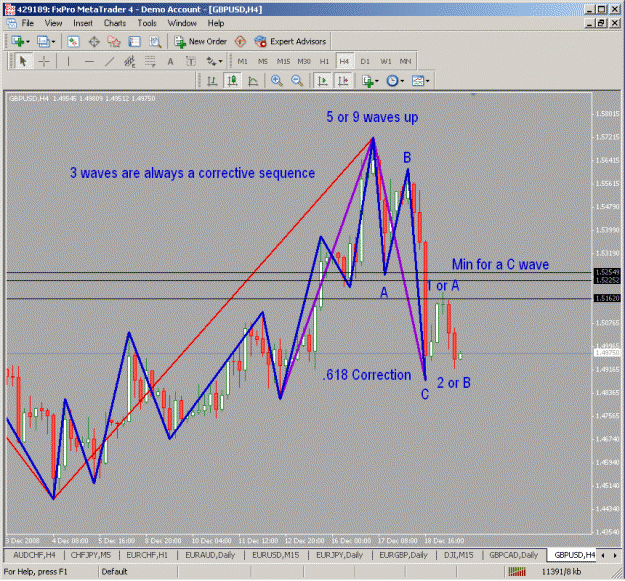Switch to the EURCHF,H1 chart tab

(147, 555)
